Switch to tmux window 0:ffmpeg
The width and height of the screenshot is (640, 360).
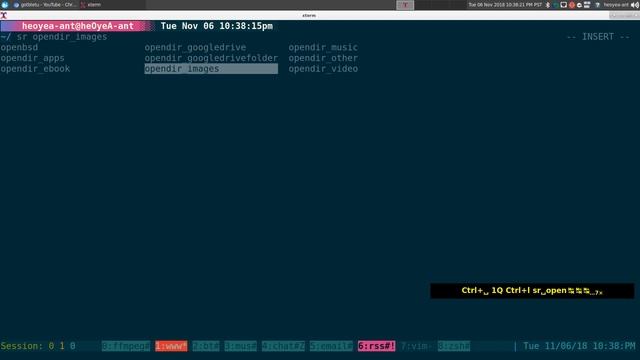point(126,346)
